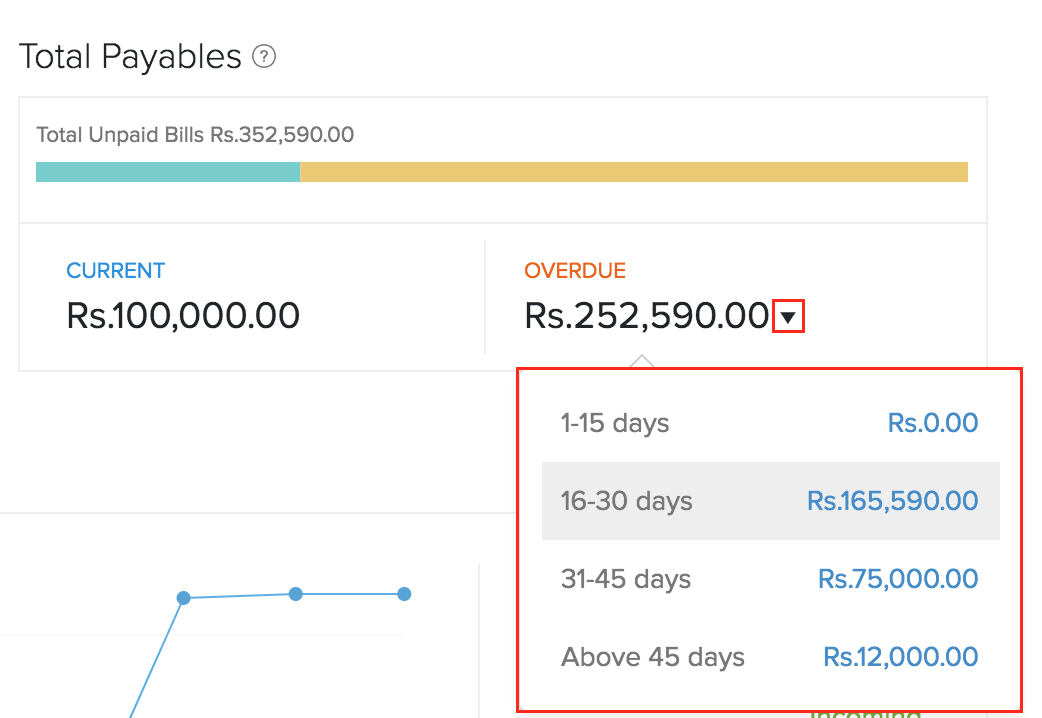The image size is (1042, 718).
Task: Click the help icon beside Total Payables
Action: [264, 57]
